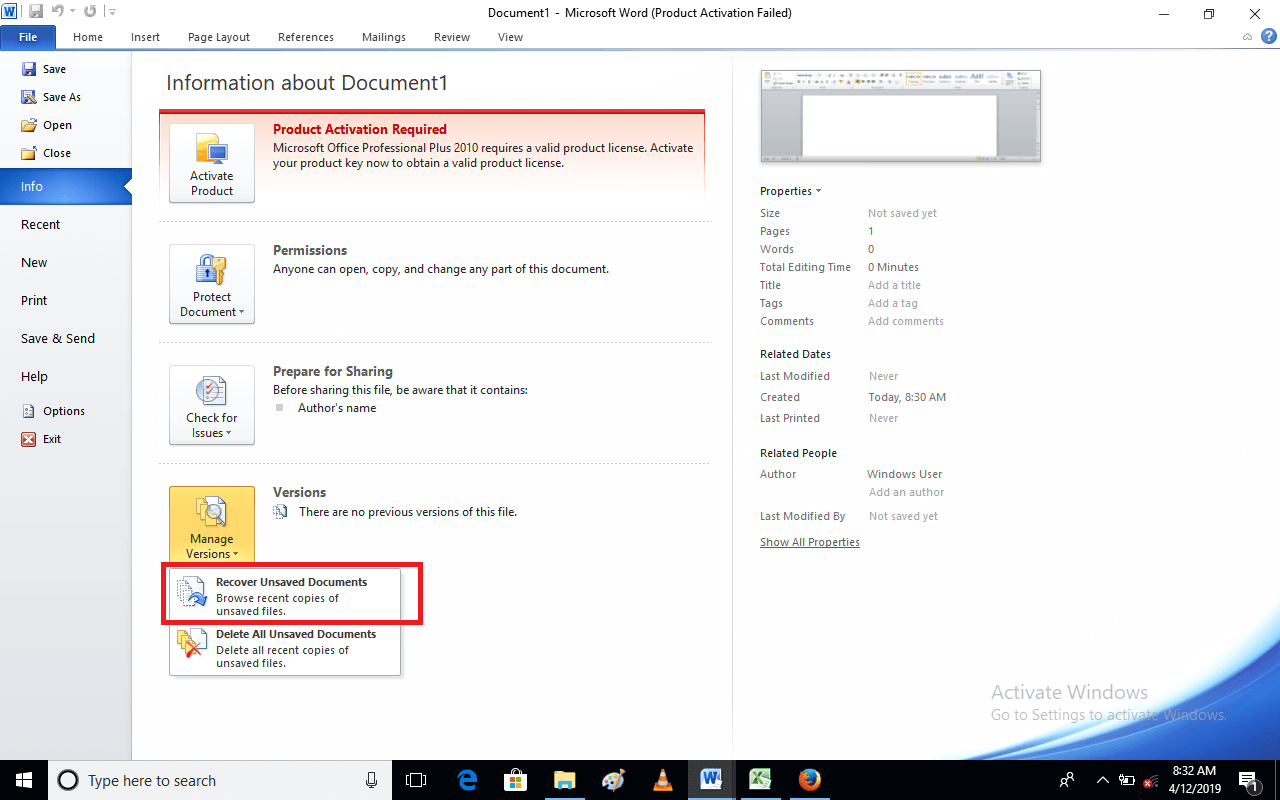This screenshot has height=800, width=1280.
Task: Select the Info section in sidebar
Action: [x=65, y=186]
